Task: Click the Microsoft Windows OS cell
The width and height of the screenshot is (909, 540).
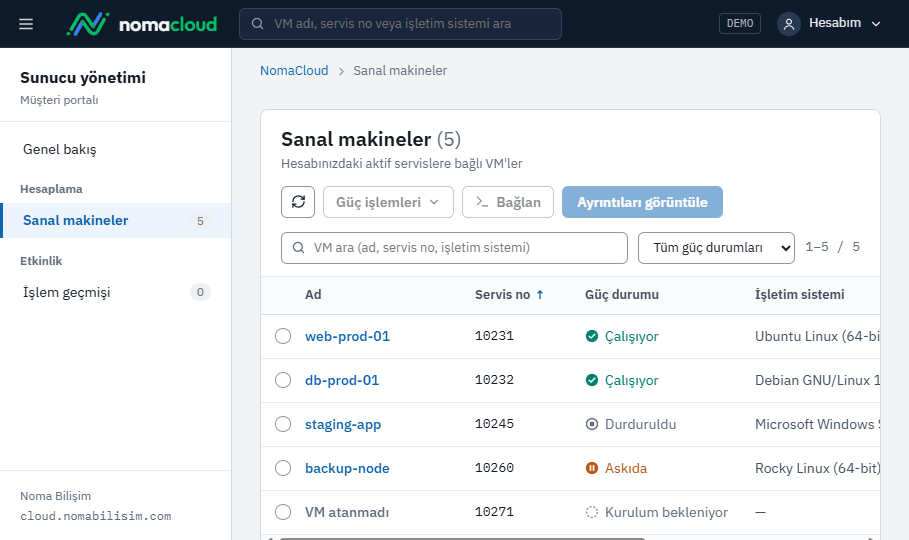Action: tap(817, 425)
